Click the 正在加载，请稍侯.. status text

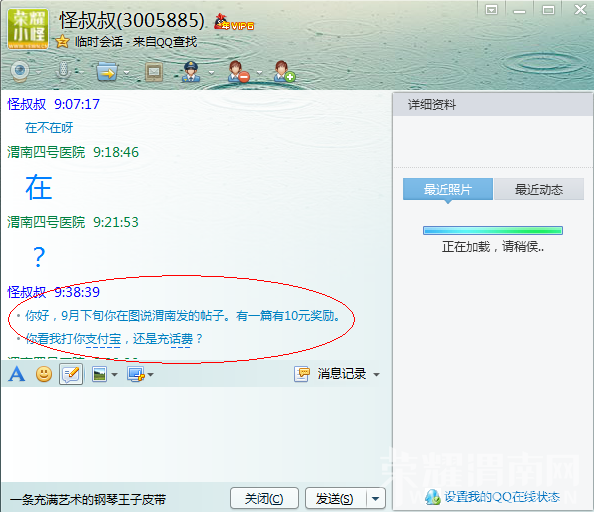493,247
